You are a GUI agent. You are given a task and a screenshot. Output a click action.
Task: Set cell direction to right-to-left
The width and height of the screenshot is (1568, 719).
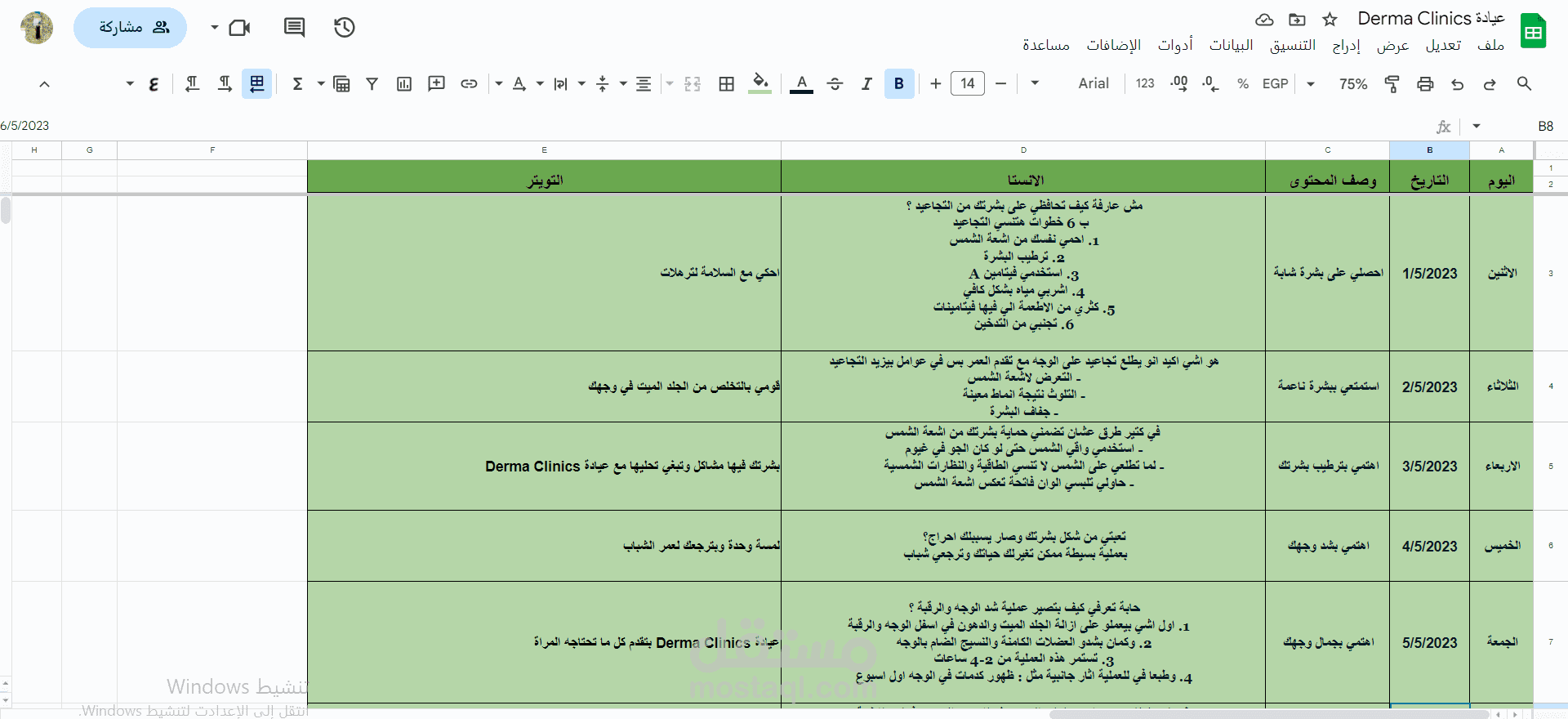tap(193, 83)
